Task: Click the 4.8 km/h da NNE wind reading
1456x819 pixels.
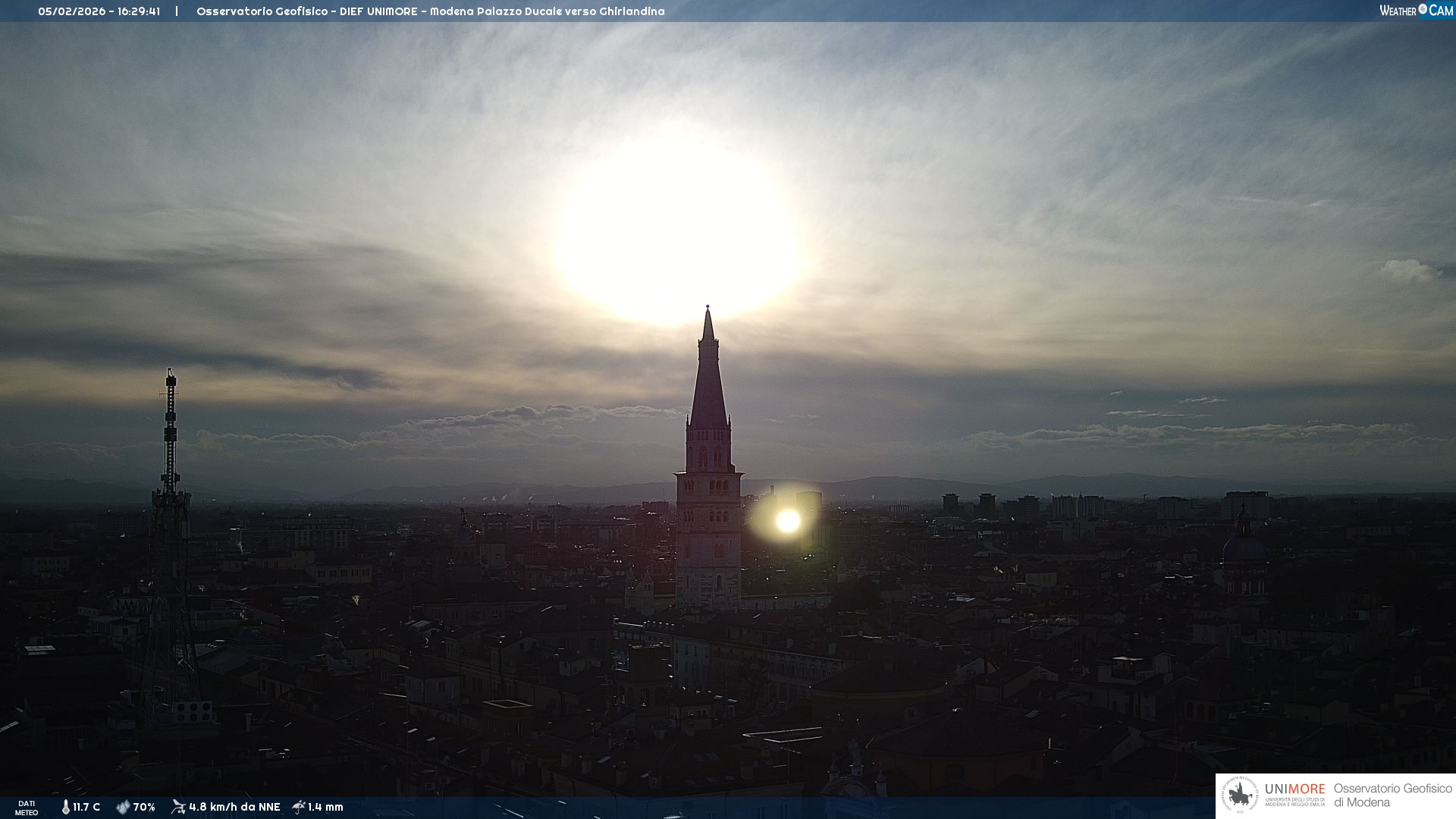Action: (234, 807)
